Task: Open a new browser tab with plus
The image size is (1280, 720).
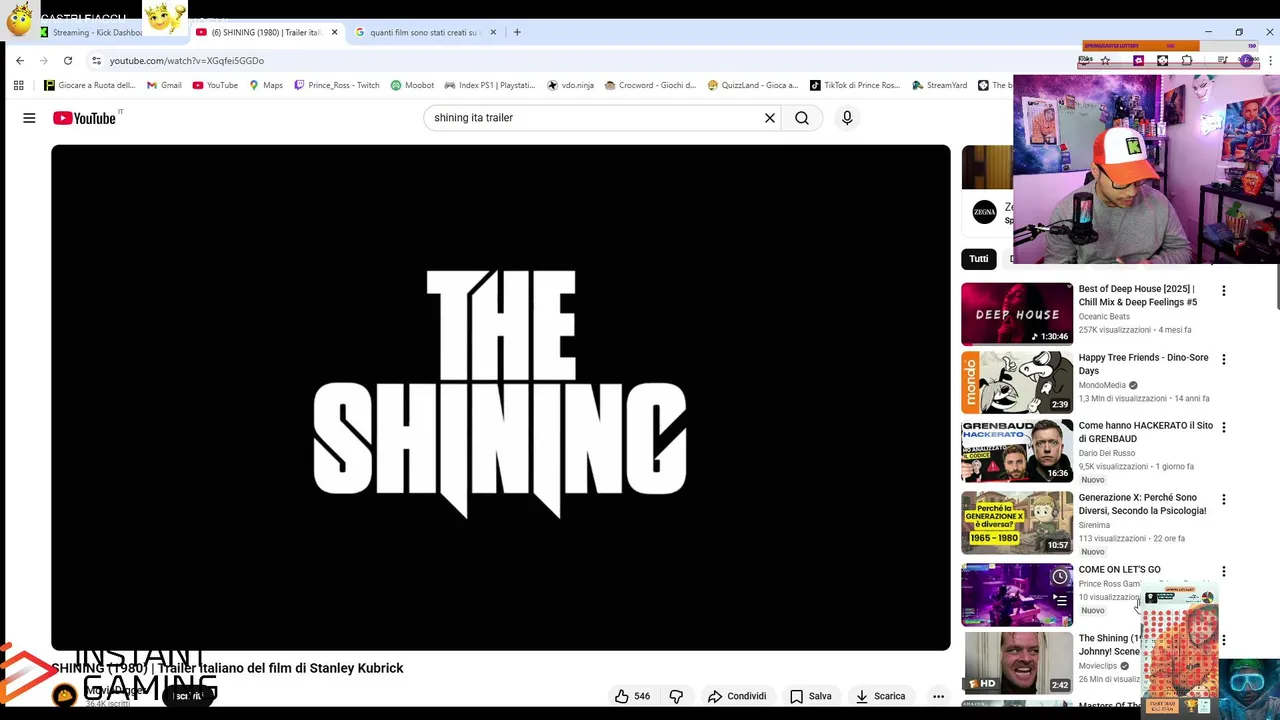Action: coord(517,32)
